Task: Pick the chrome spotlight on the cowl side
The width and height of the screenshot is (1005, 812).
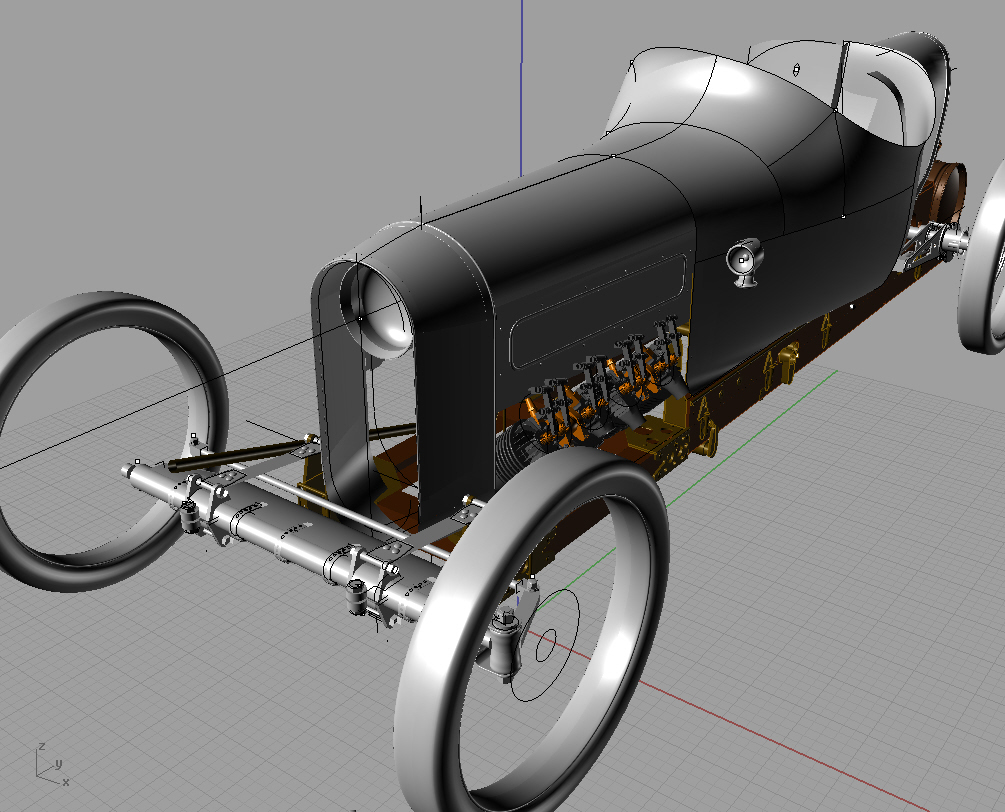Action: [743, 261]
